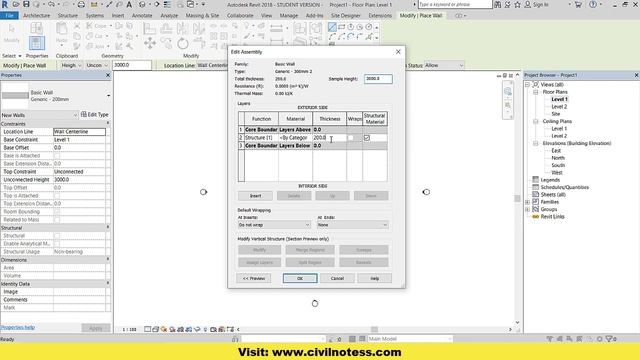Open the Join Status Allow dropdown
This screenshot has height=360, width=640.
444,65
